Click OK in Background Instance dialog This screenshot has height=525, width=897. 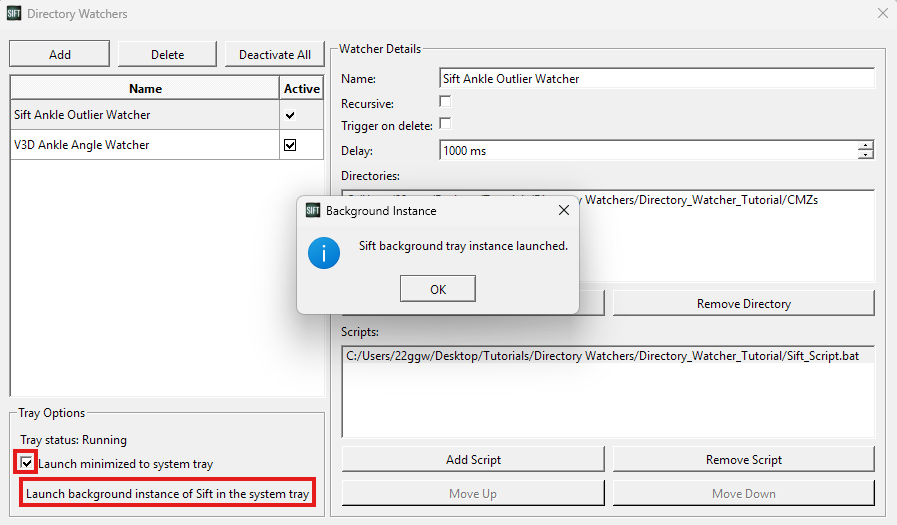(438, 289)
